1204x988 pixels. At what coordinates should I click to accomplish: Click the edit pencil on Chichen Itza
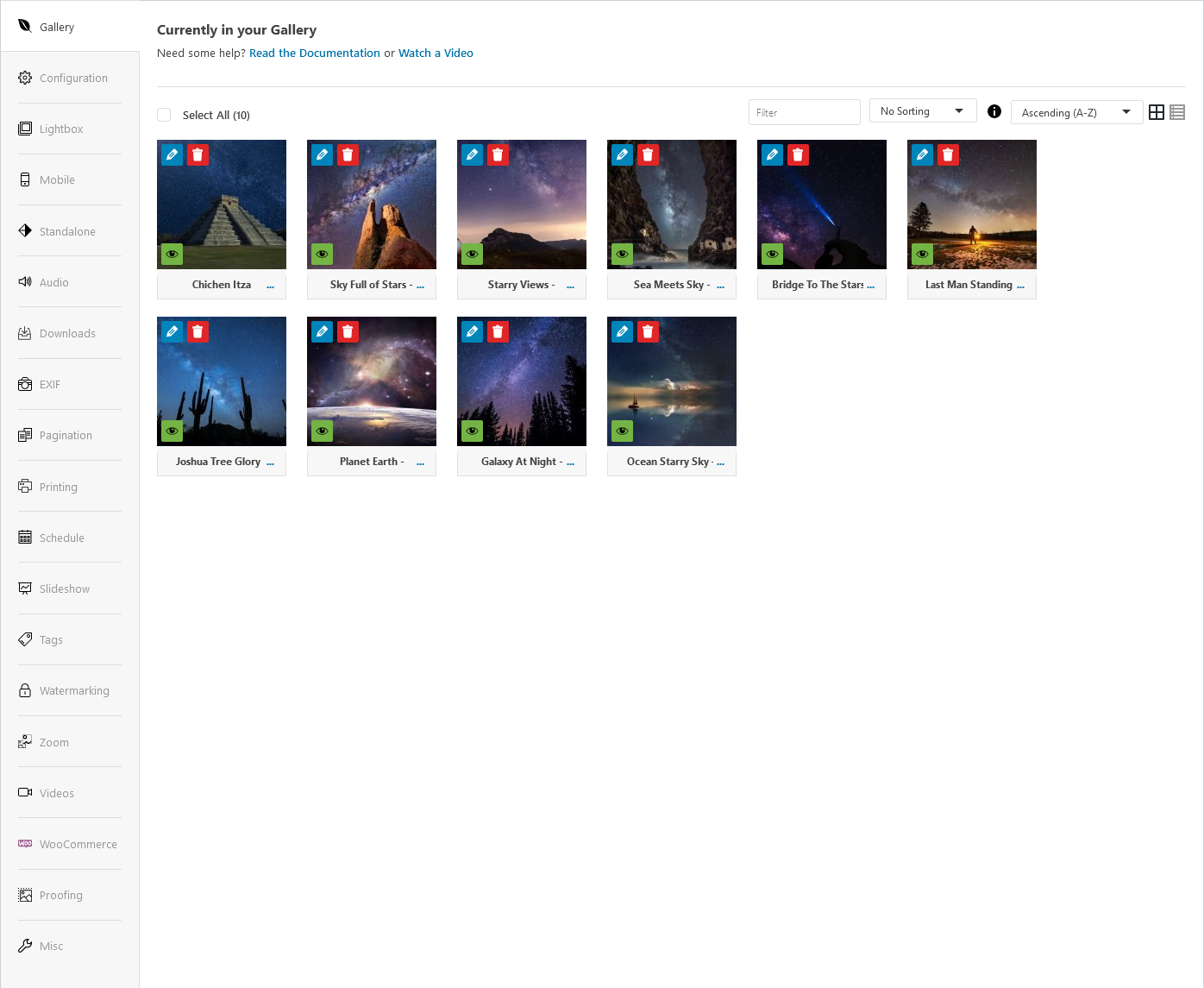tap(172, 155)
